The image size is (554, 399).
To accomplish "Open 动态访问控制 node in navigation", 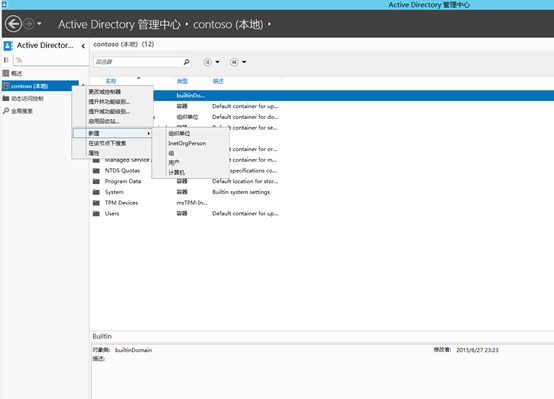I will point(27,99).
